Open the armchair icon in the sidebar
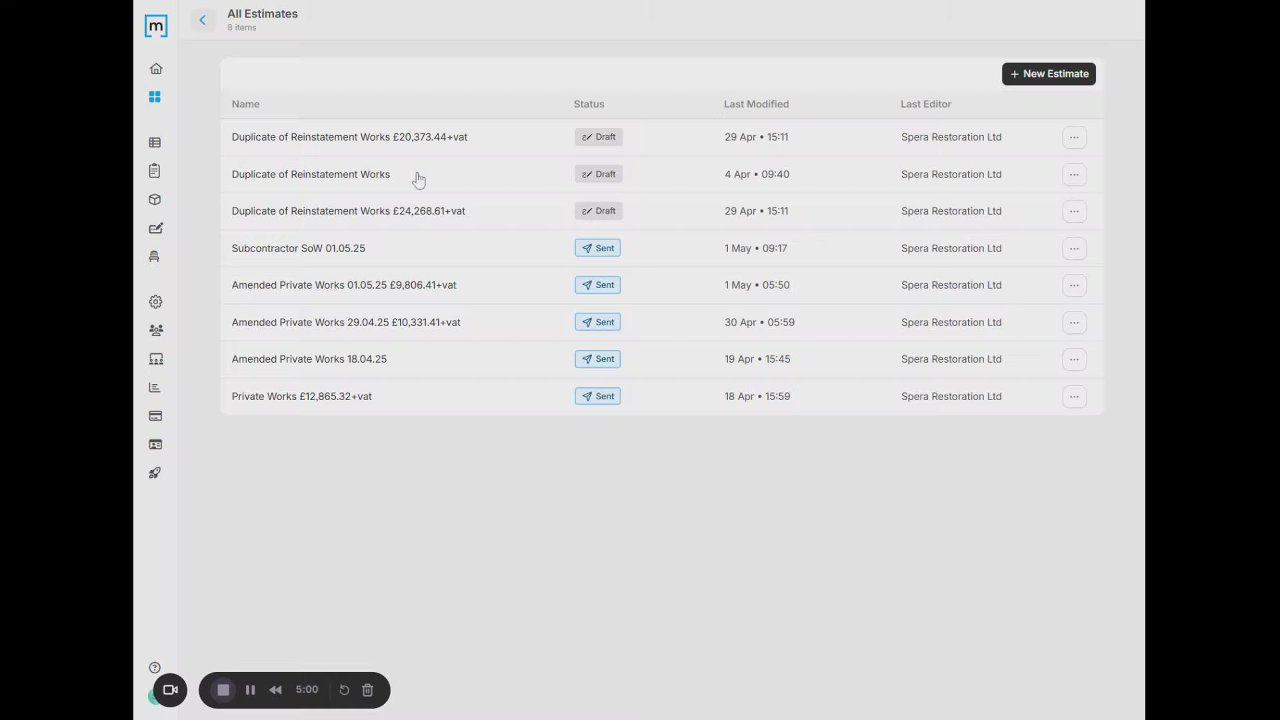The image size is (1280, 720). pos(155,257)
